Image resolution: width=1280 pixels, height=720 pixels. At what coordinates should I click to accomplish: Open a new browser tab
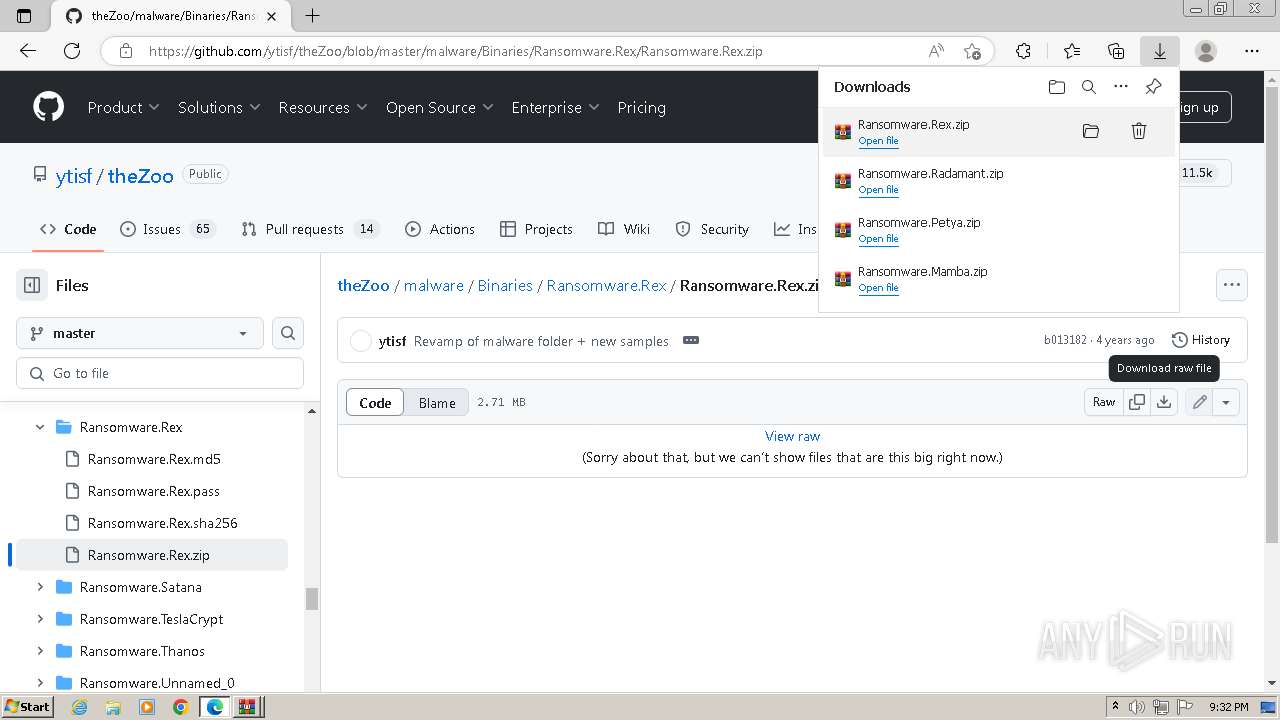(x=313, y=15)
